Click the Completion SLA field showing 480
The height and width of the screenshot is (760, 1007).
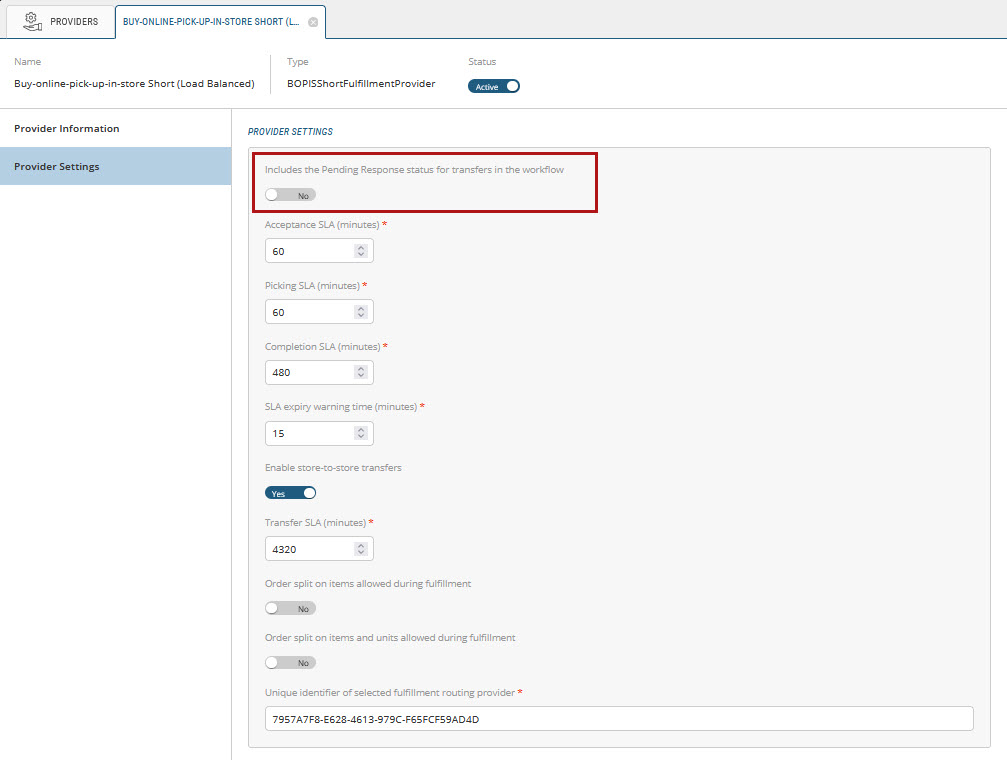(x=319, y=373)
